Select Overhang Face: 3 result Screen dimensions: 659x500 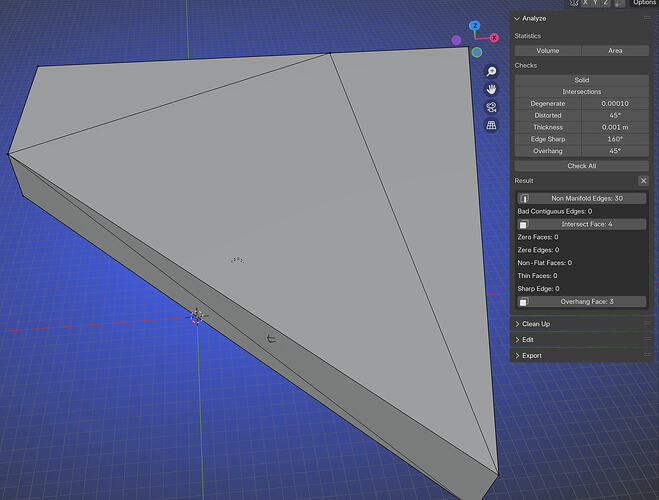click(x=582, y=302)
